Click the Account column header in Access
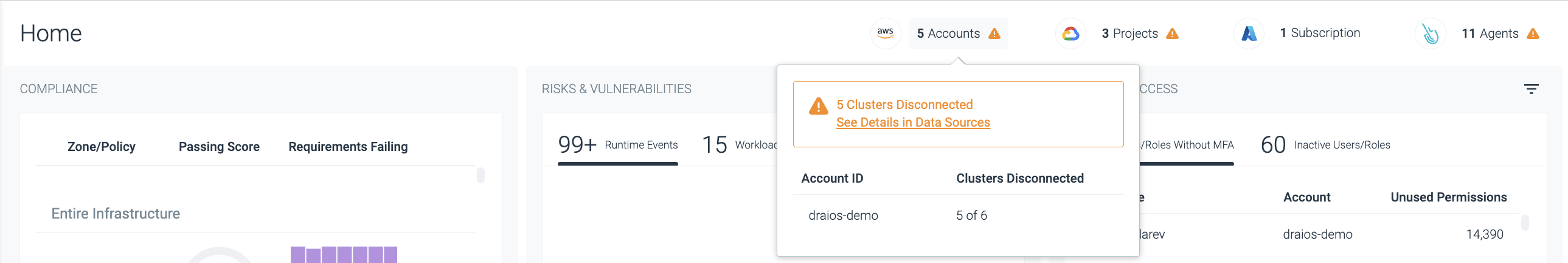Viewport: 1568px width, 263px height. tap(1306, 197)
